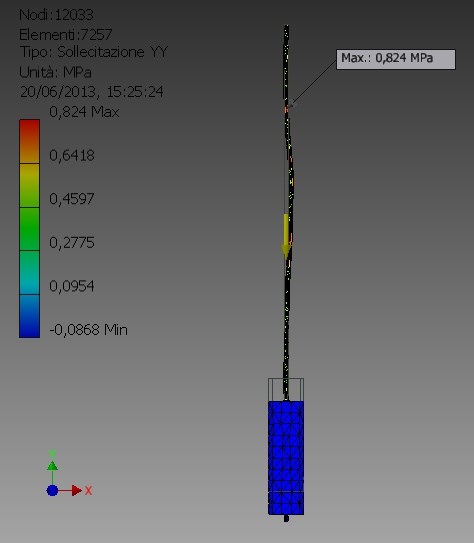Click the small pin below the cylinder
The height and width of the screenshot is (543, 474).
[286, 518]
